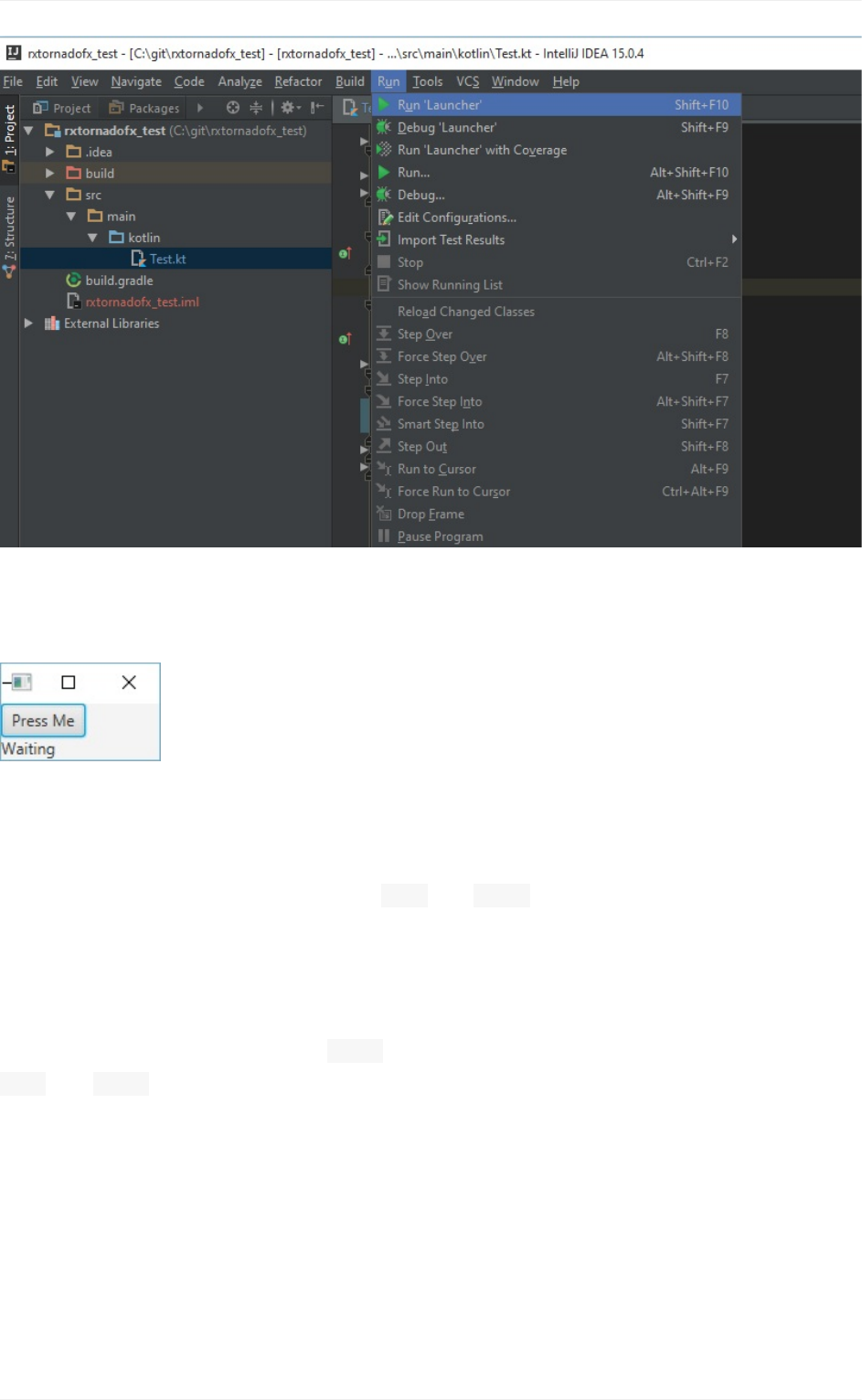Open the Window menu
Screen dimensions: 862x1400
pos(515,81)
